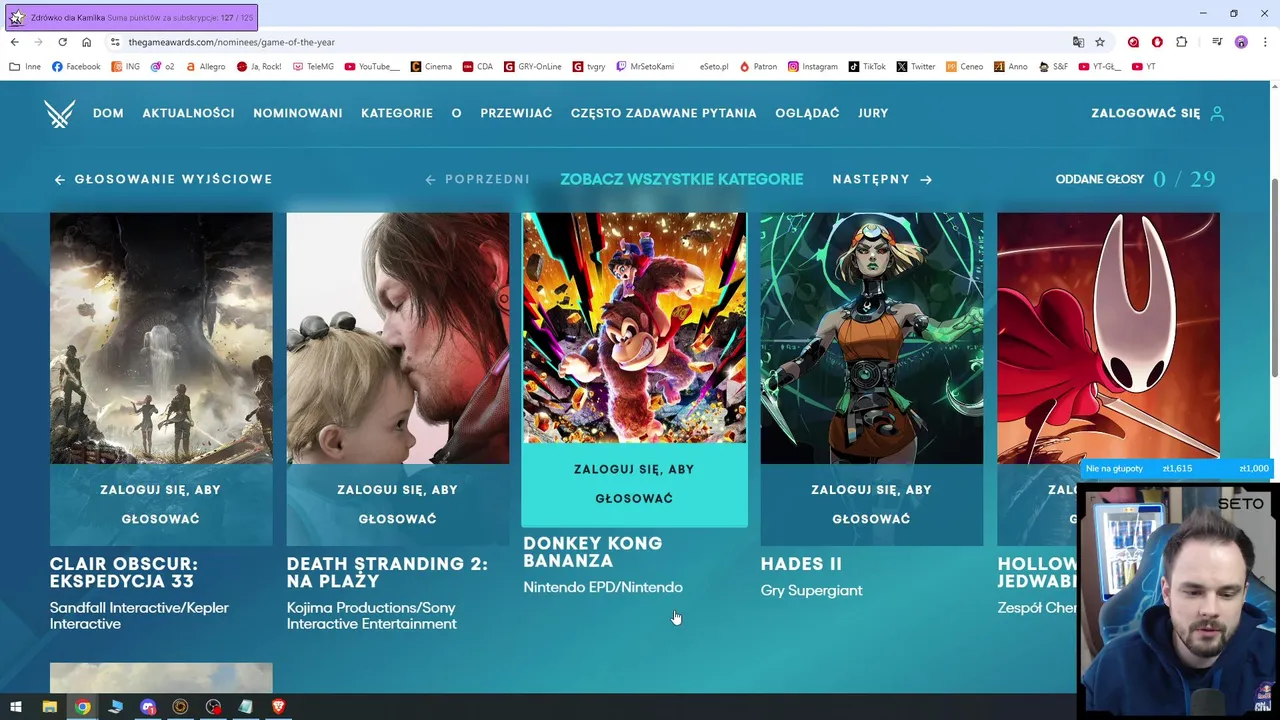Image resolution: width=1280 pixels, height=720 pixels.
Task: Click OGLĄDAĆ in the top navigation
Action: [x=807, y=113]
